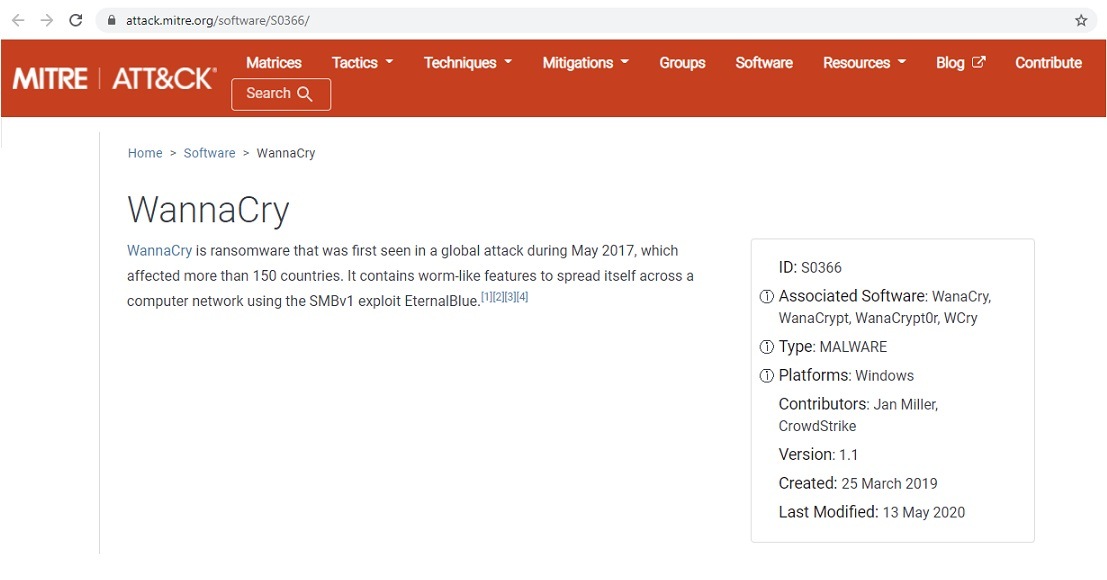Expand the Techniques dropdown
The image size is (1107, 580).
467,63
